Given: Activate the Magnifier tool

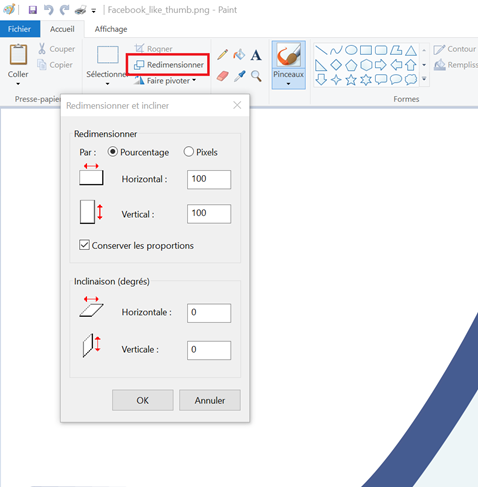Looking at the screenshot, I should point(256,76).
